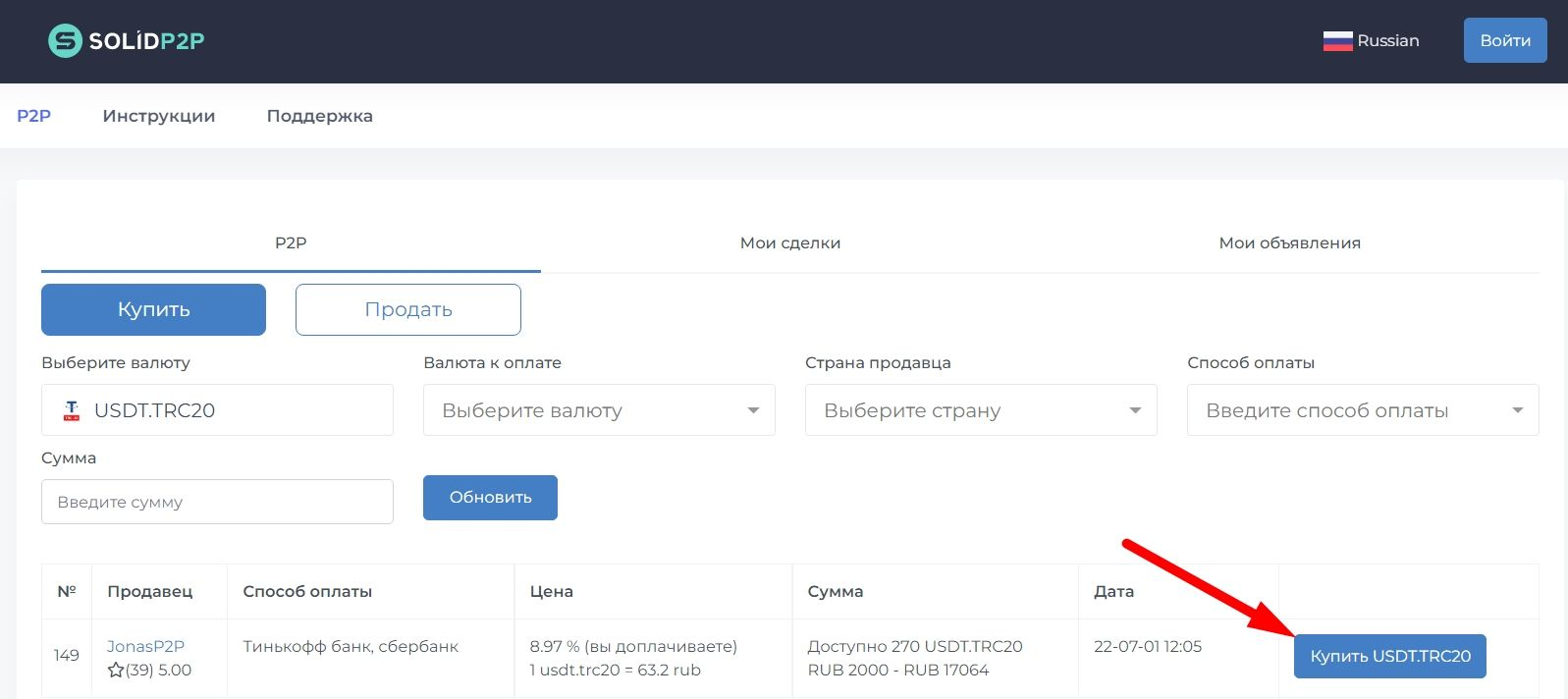Switch to the Мои сделки tab
The height and width of the screenshot is (699, 1568).
[790, 242]
